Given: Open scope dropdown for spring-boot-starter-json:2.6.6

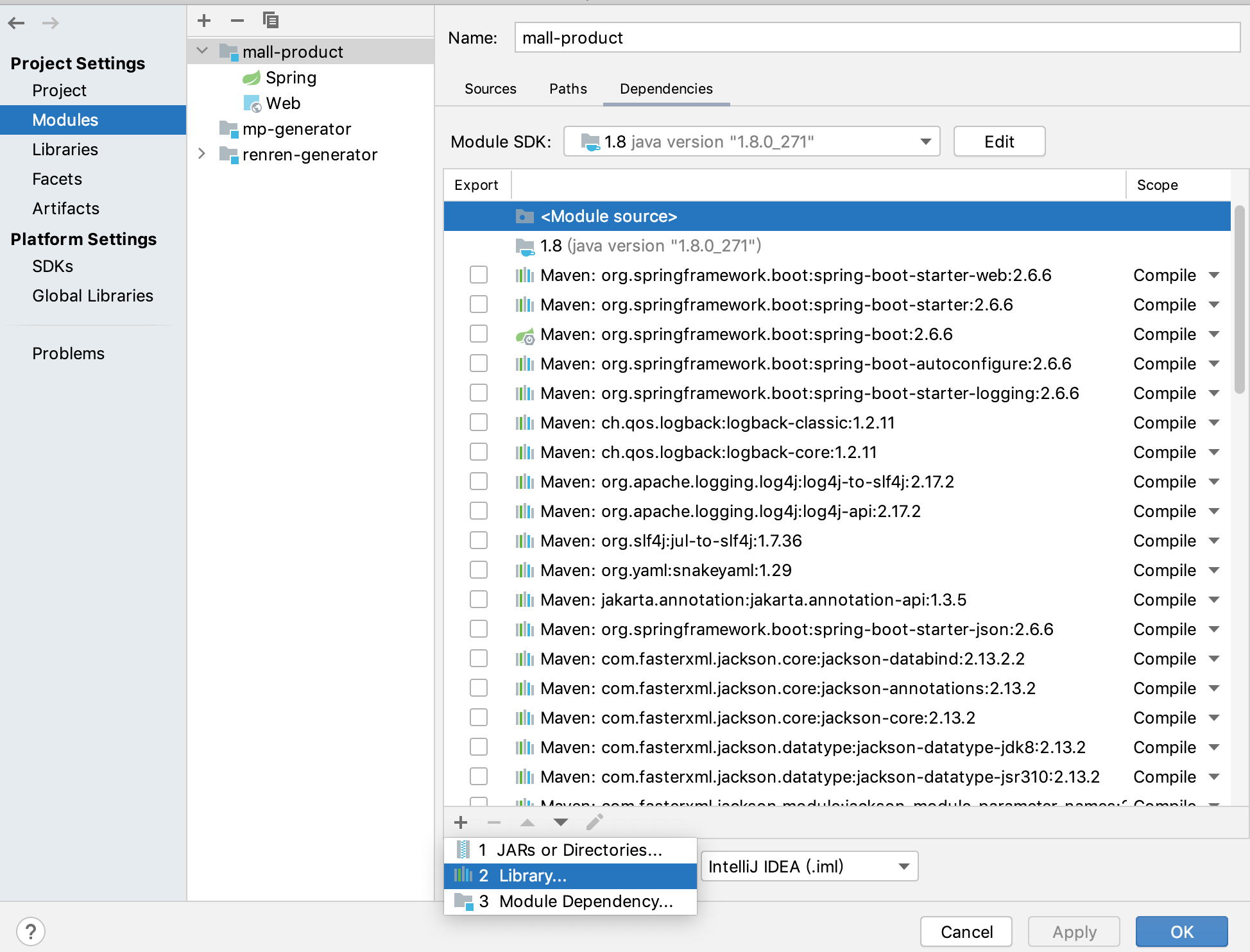Looking at the screenshot, I should click(1214, 629).
